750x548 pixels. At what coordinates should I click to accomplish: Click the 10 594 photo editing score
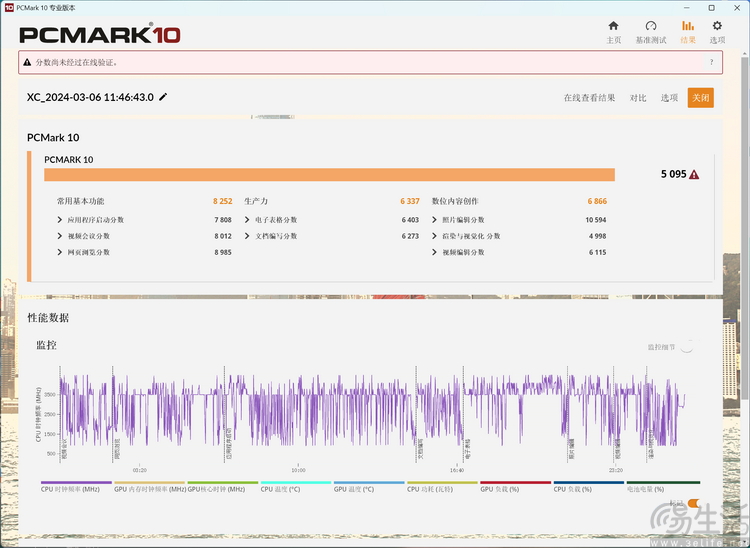[x=596, y=220]
